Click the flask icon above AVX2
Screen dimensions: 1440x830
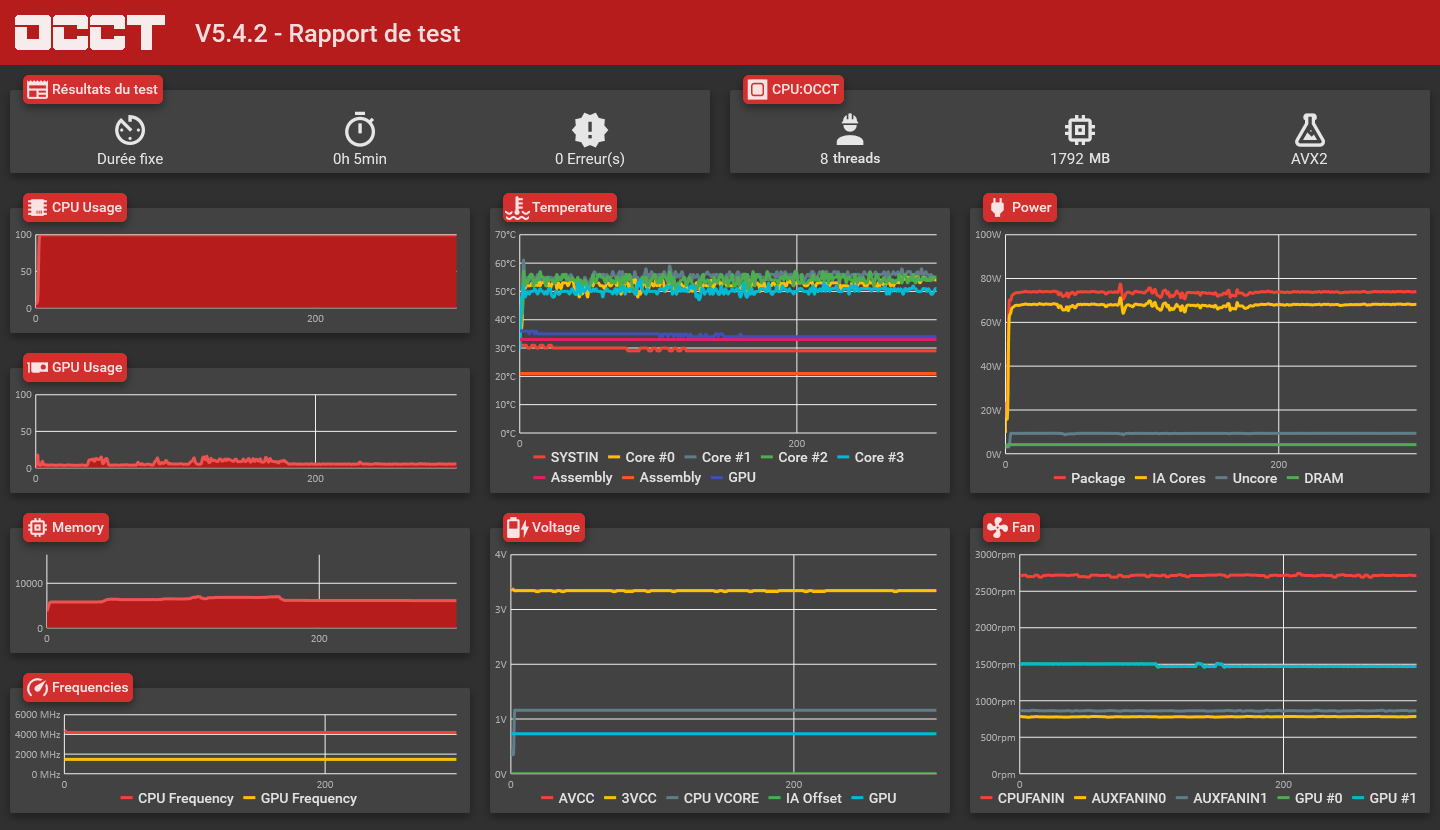click(1309, 129)
